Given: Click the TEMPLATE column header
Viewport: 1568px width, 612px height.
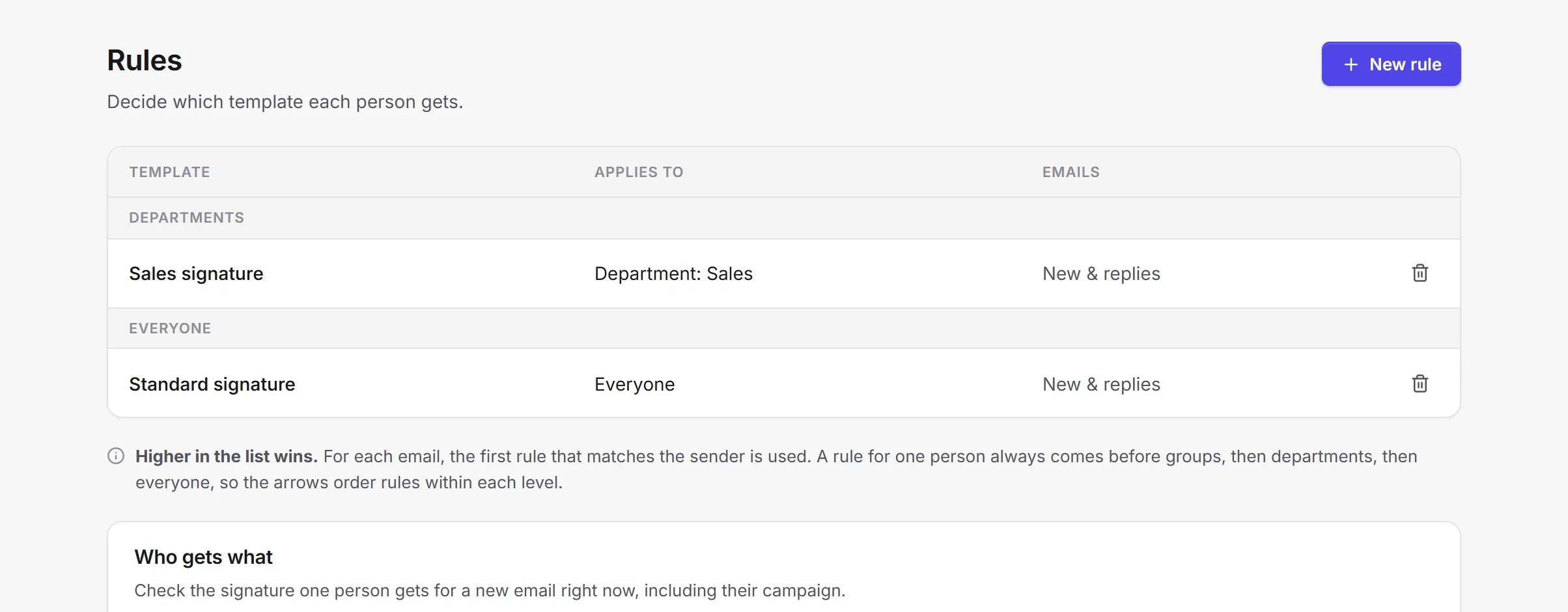Looking at the screenshot, I should click(169, 172).
